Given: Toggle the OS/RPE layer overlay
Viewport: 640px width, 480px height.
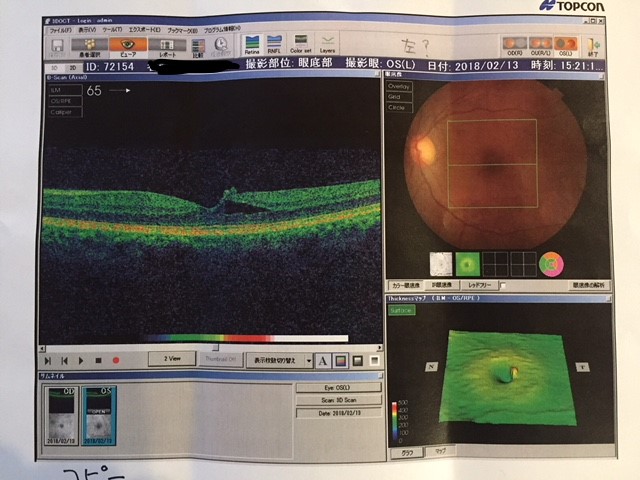Looking at the screenshot, I should (x=65, y=101).
